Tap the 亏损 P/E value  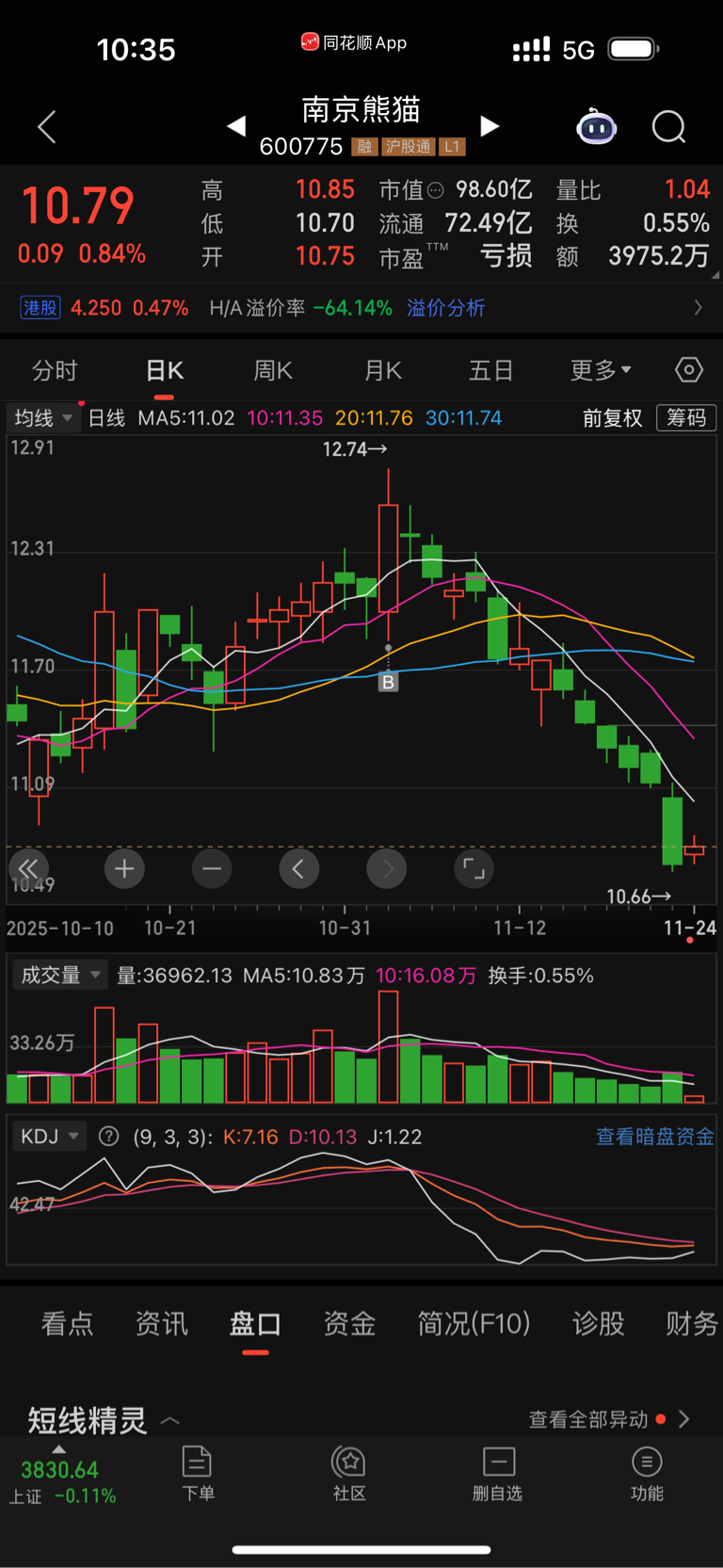point(506,256)
